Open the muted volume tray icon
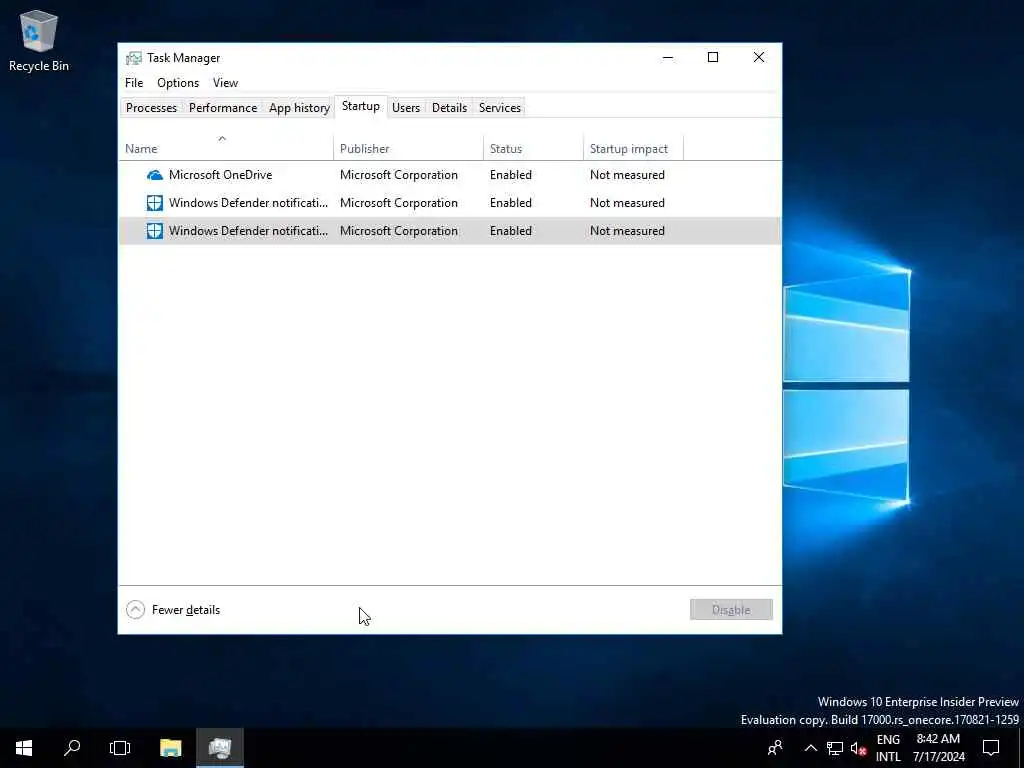Screen dimensions: 1024x768 (x=858, y=748)
